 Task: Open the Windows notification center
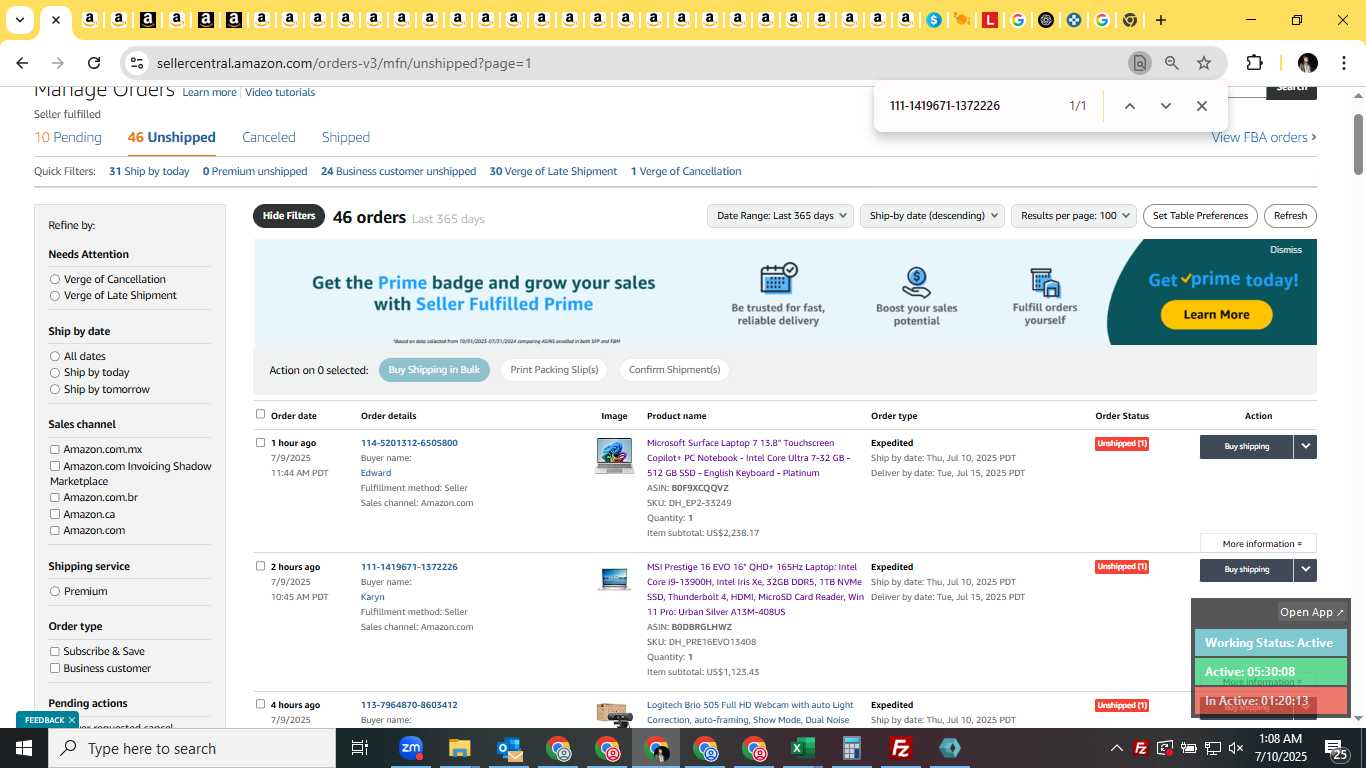1336,748
